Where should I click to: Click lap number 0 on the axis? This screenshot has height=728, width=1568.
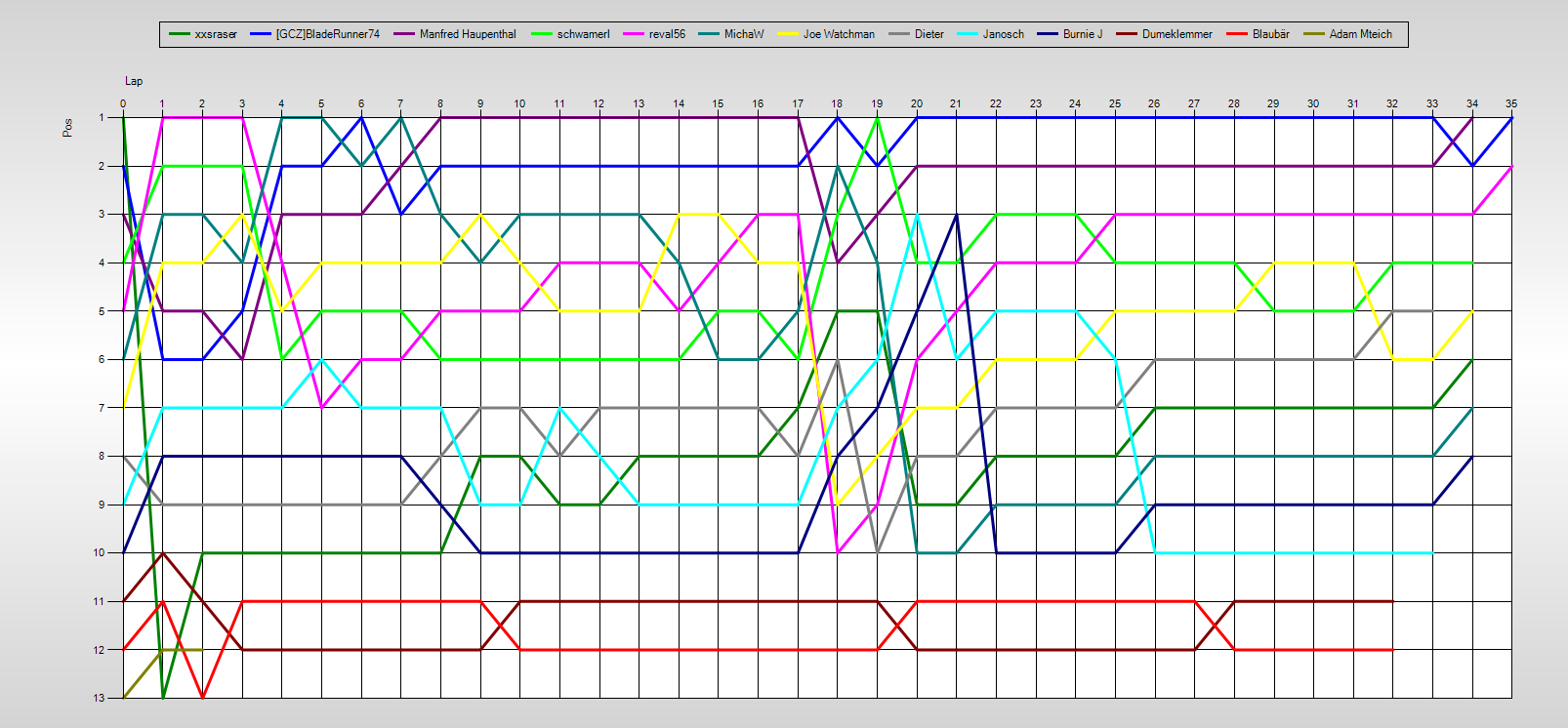[x=123, y=103]
